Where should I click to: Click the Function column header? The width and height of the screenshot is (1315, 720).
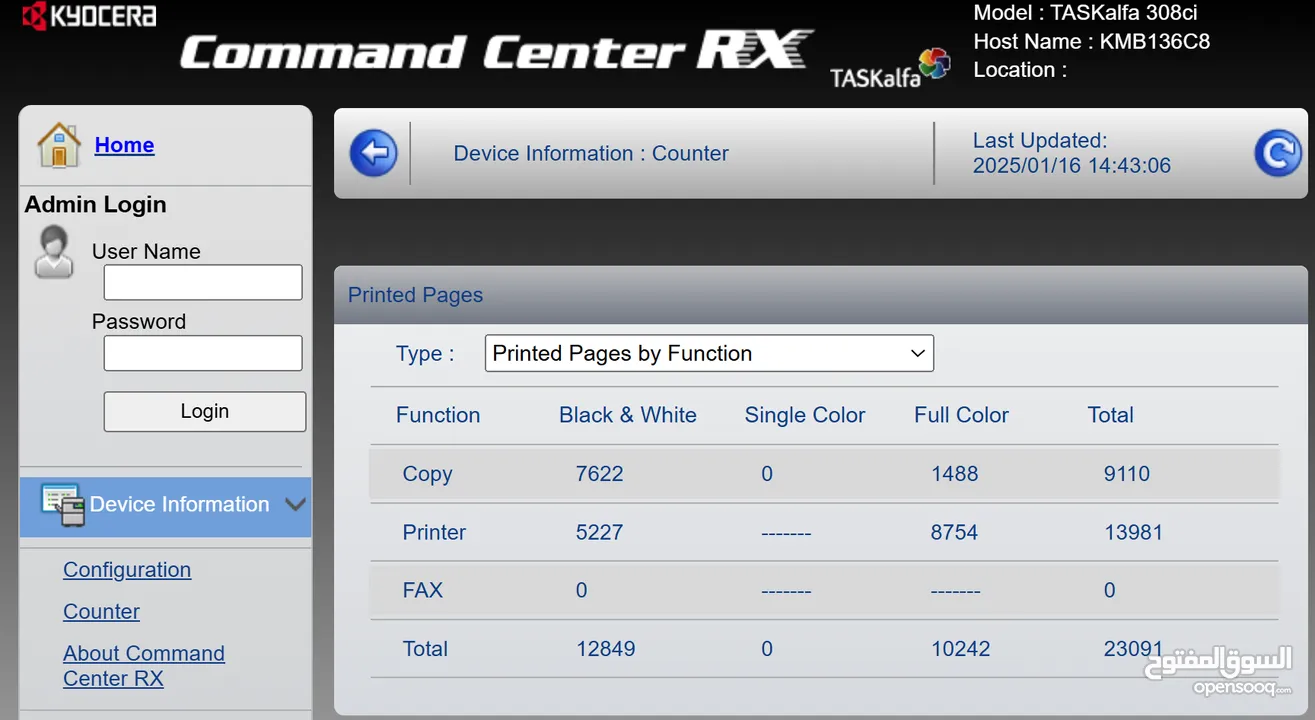click(x=438, y=415)
